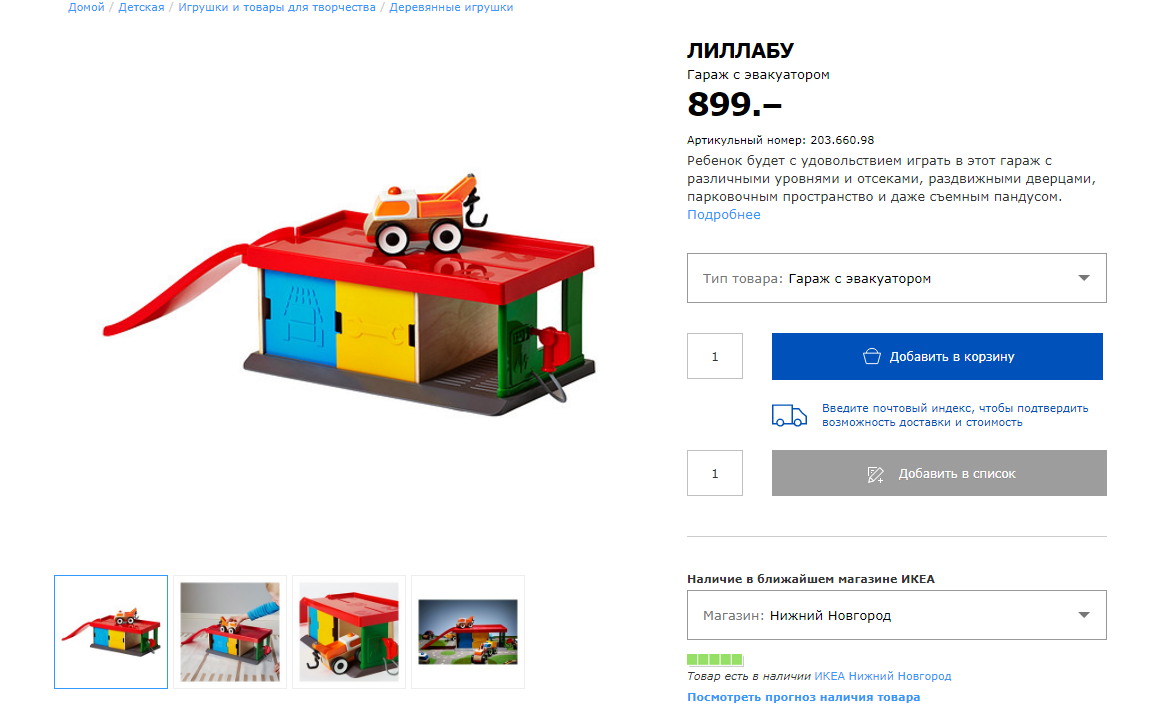The width and height of the screenshot is (1149, 705).
Task: Open Детская breadcrumb category
Action: (141, 7)
